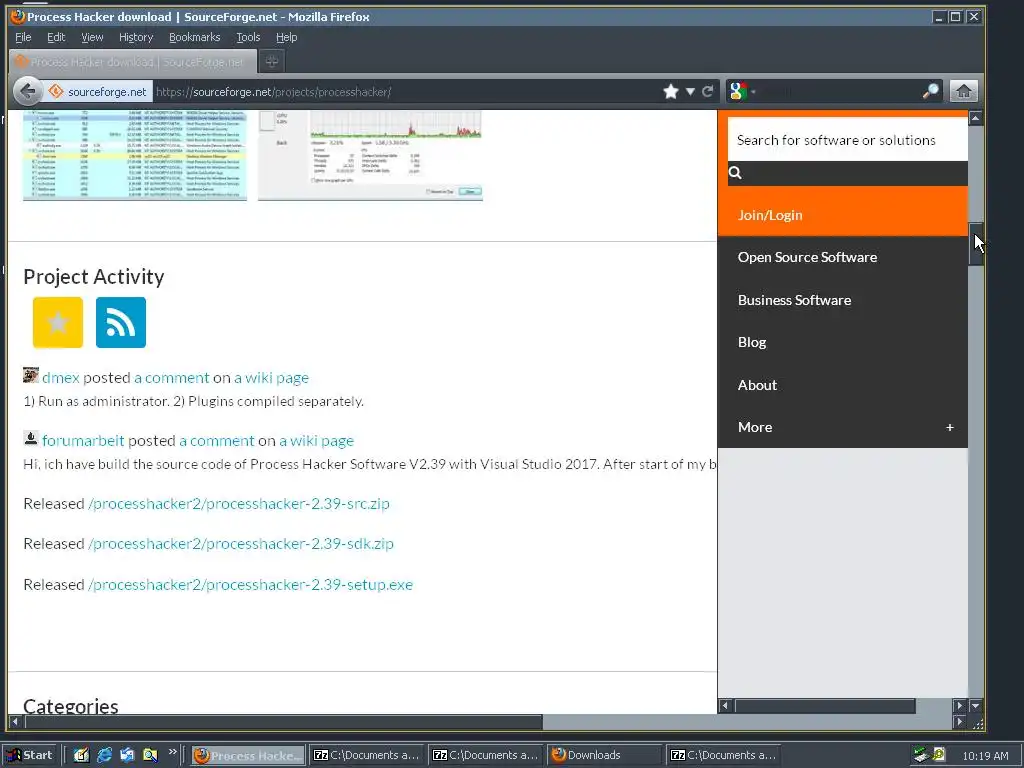The height and width of the screenshot is (768, 1024).
Task: Download processhacker-2.39-setup.exe link
Action: coord(251,584)
